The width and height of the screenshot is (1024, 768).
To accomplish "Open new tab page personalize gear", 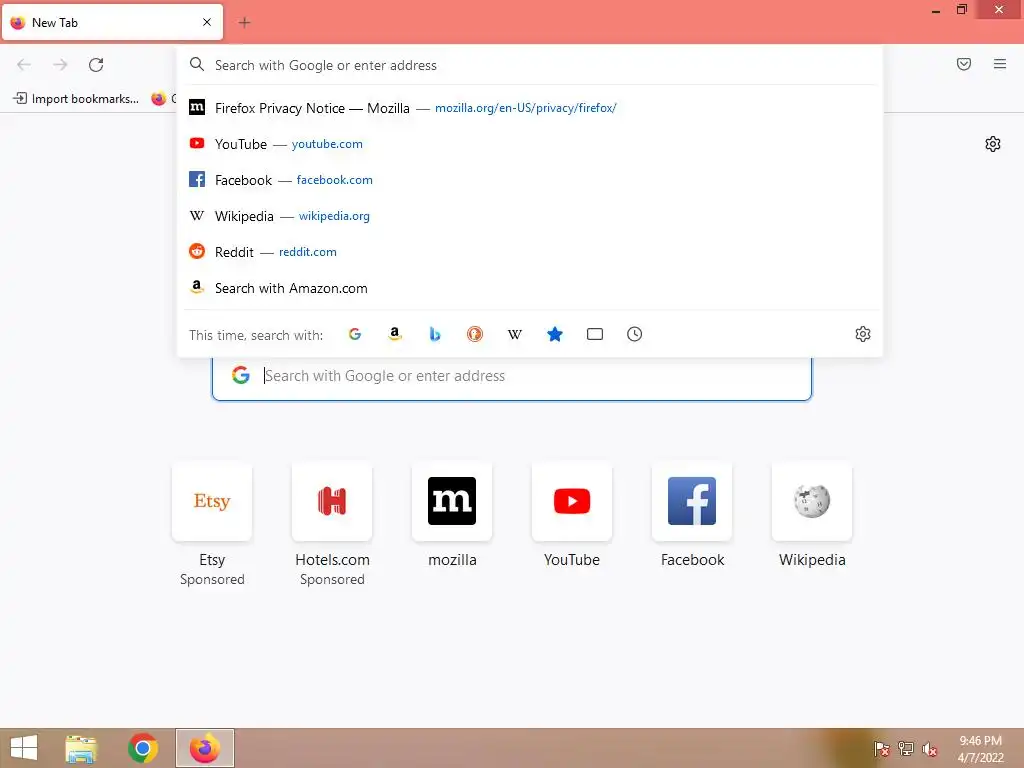I will point(993,144).
